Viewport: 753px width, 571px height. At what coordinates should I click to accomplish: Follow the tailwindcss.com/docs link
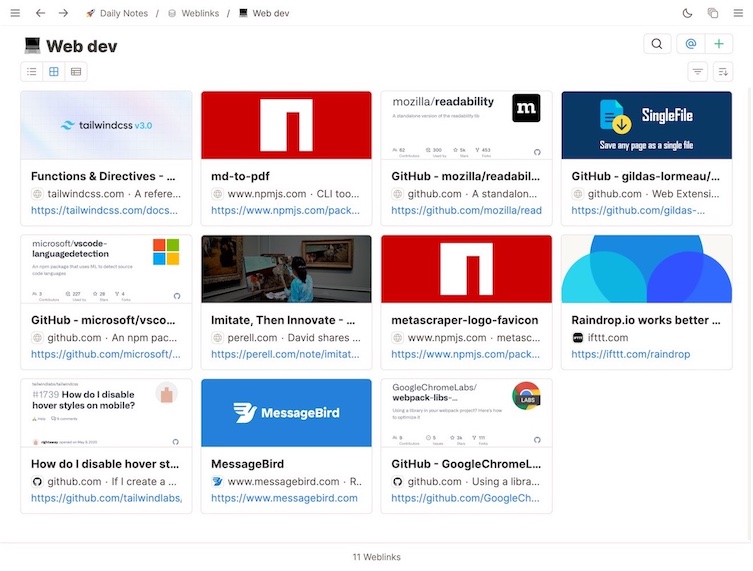point(104,210)
